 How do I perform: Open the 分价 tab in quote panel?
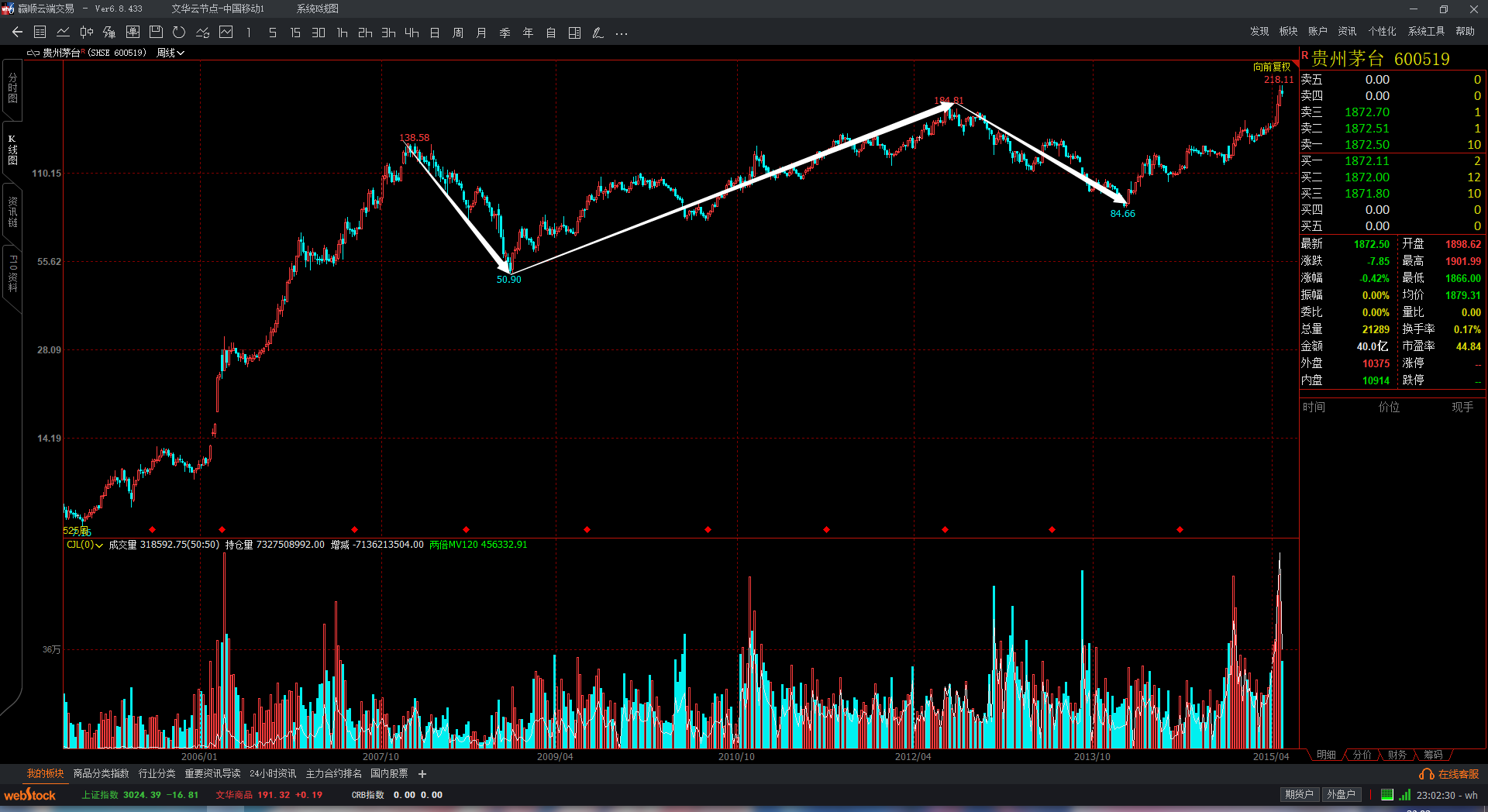(x=1362, y=755)
